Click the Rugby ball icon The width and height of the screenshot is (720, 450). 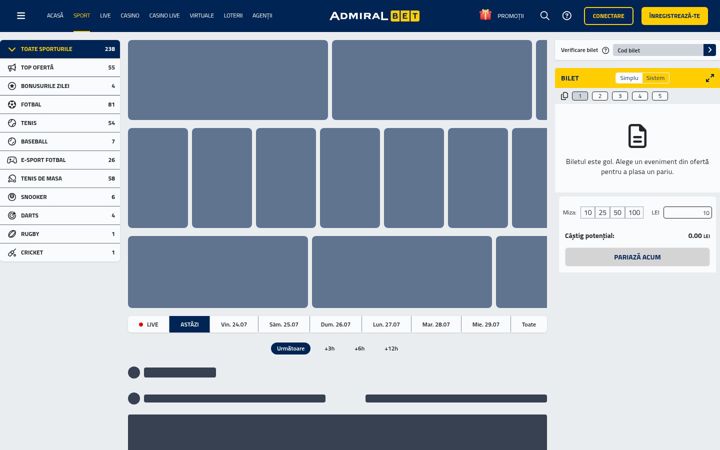point(12,234)
